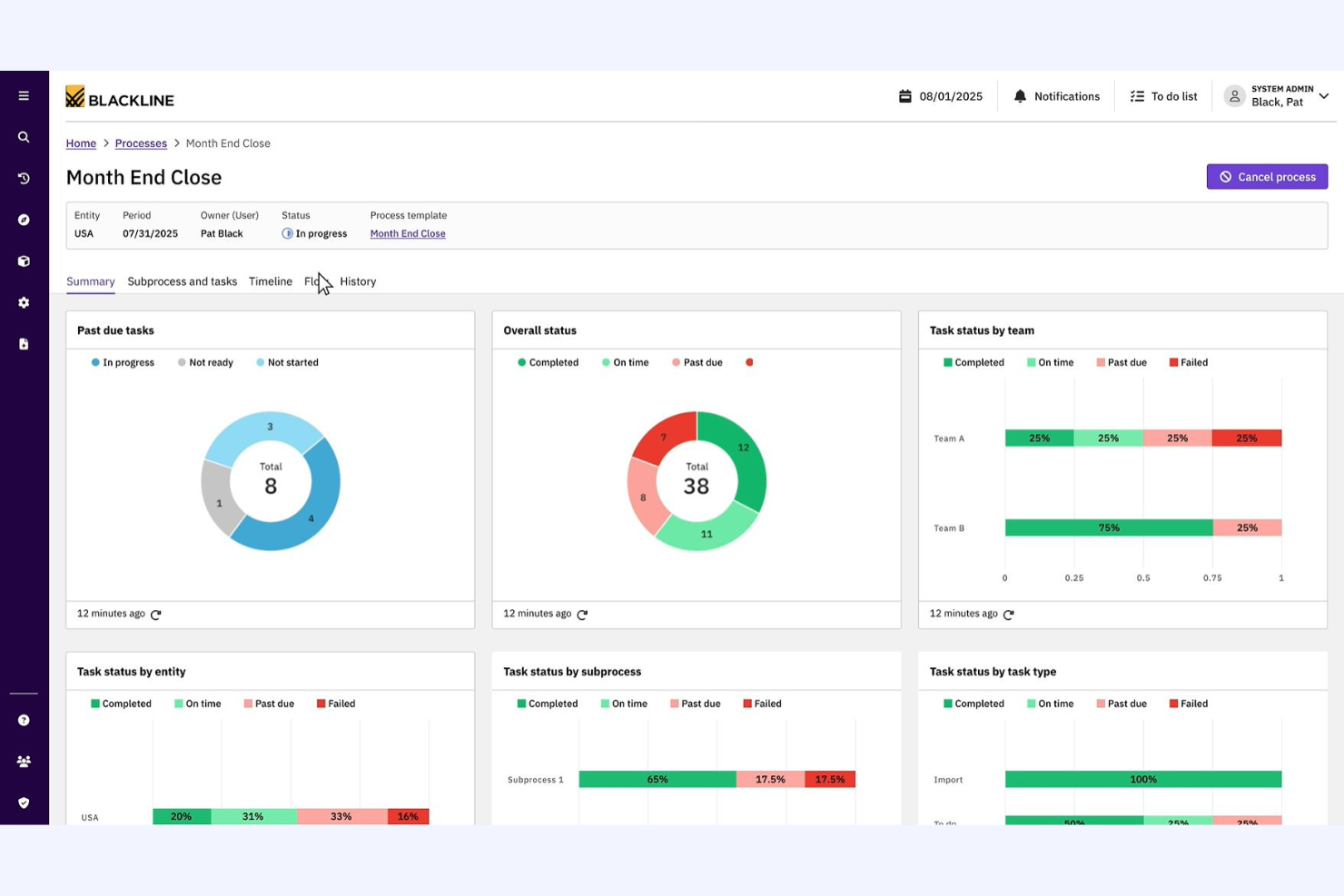Open the To do list
This screenshot has width=1344, height=896.
click(x=1163, y=95)
